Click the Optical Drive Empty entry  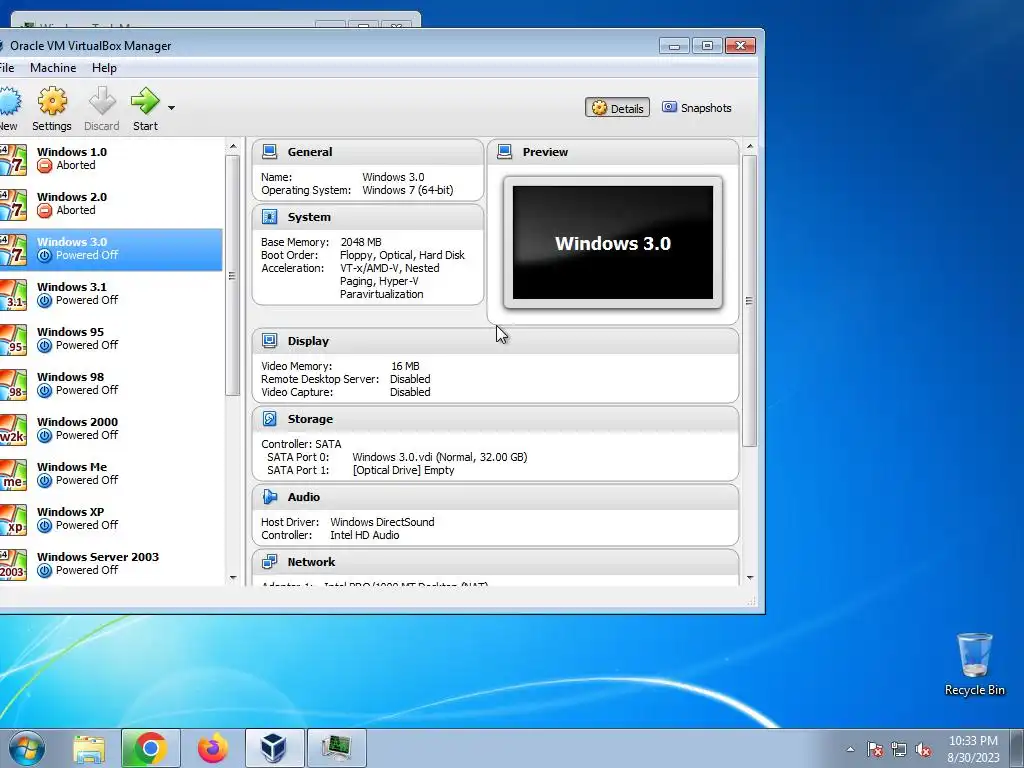(x=403, y=470)
